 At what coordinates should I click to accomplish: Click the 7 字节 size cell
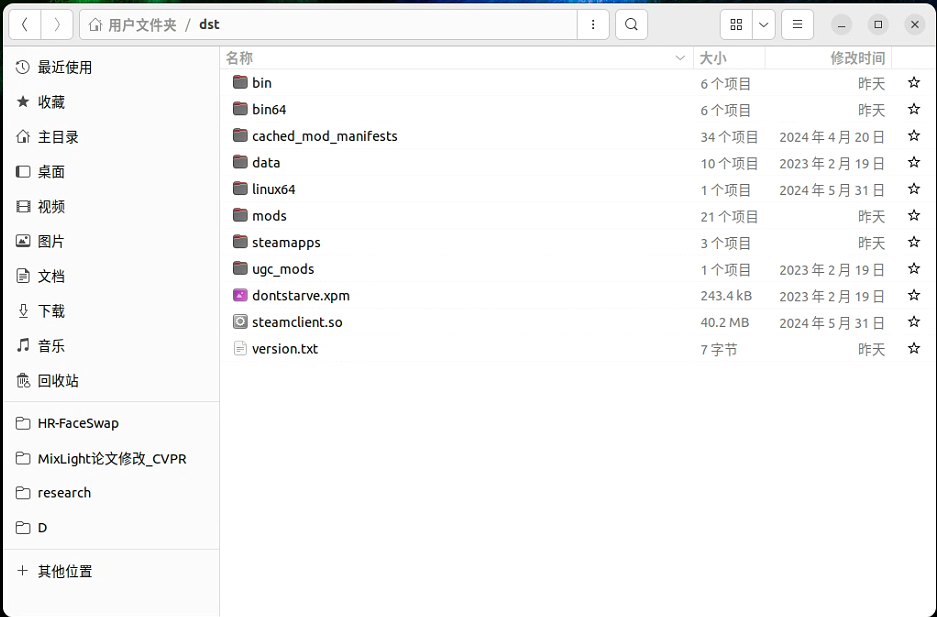tap(719, 349)
